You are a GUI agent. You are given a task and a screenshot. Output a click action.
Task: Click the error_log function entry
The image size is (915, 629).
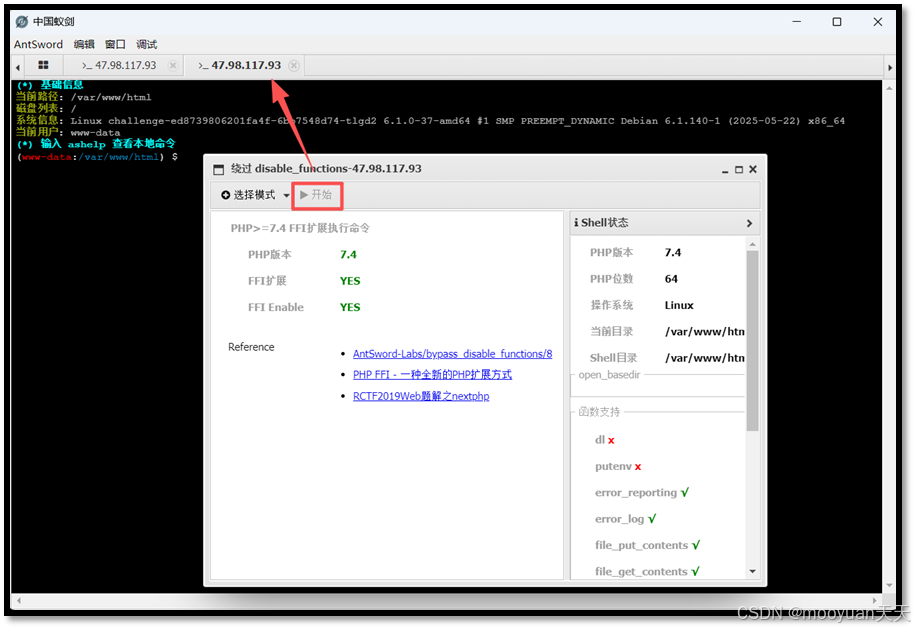coord(626,519)
